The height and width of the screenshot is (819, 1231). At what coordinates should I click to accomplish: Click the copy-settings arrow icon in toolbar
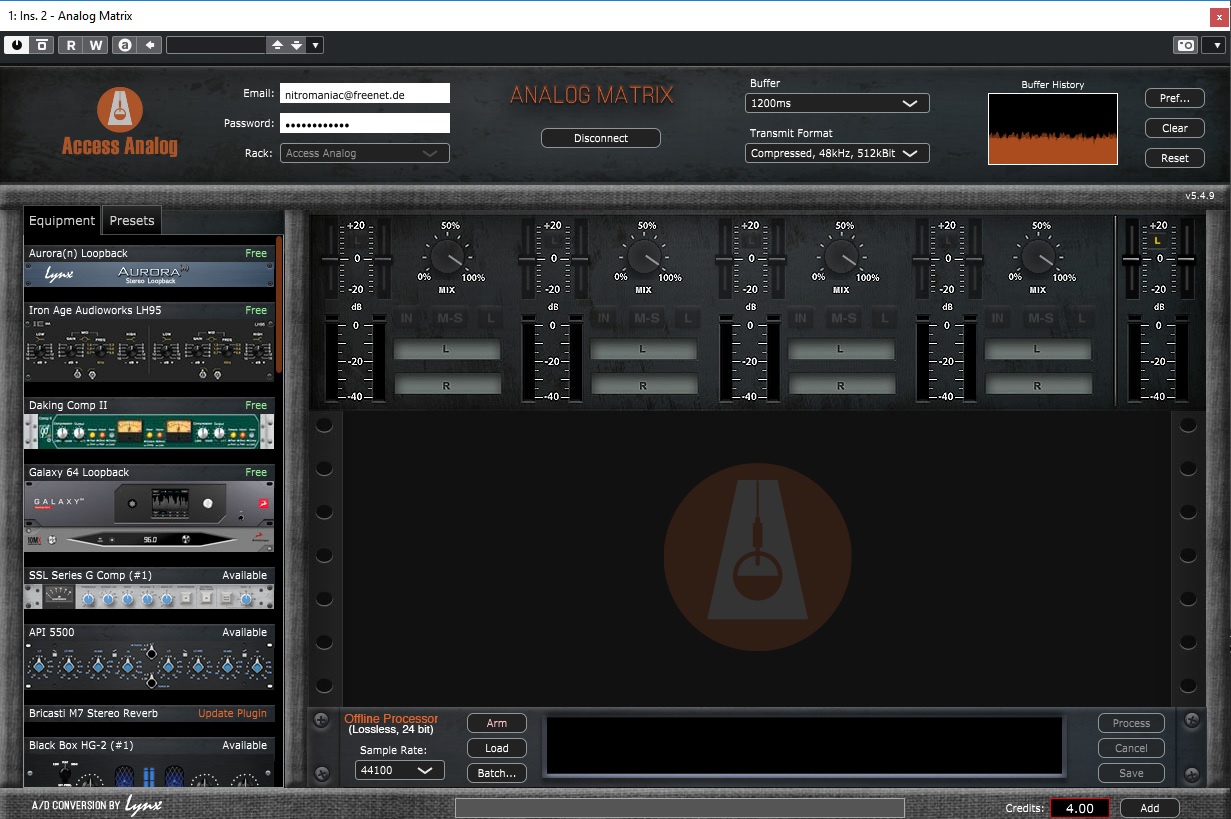point(149,45)
